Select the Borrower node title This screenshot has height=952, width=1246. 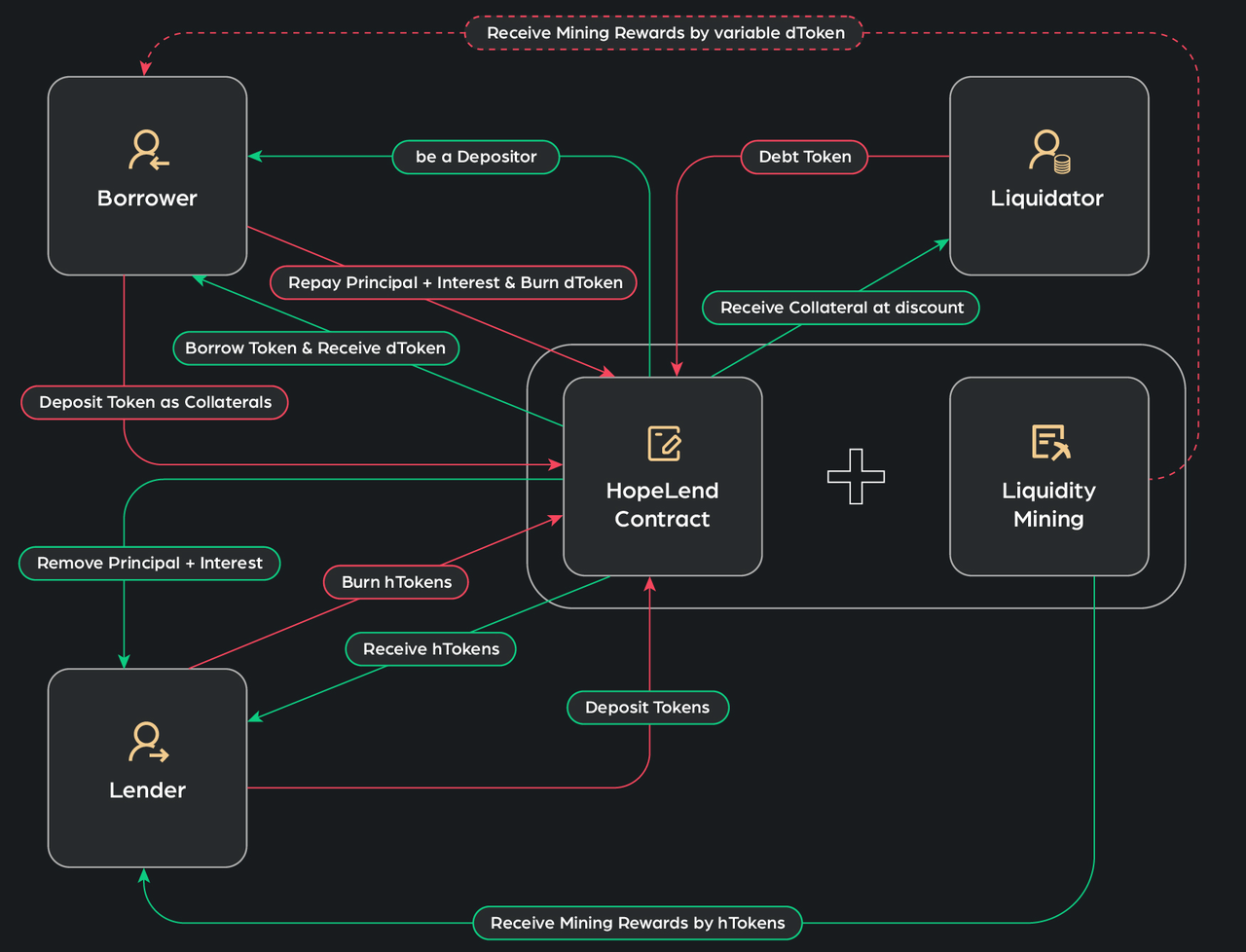[x=147, y=199]
